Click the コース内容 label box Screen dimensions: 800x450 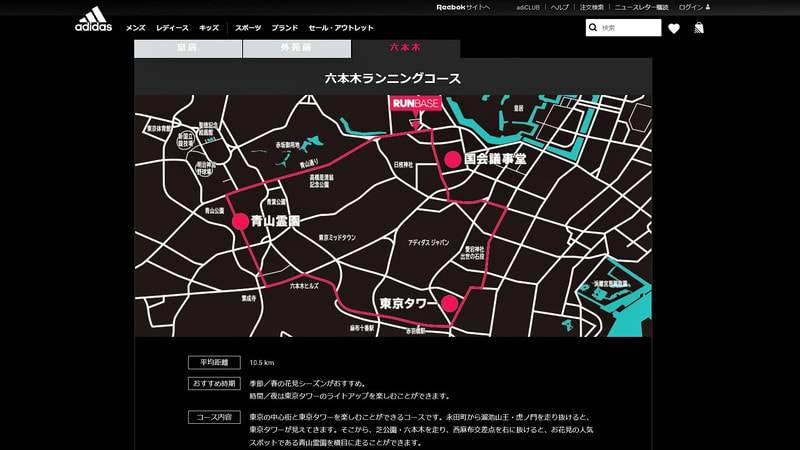coord(214,417)
